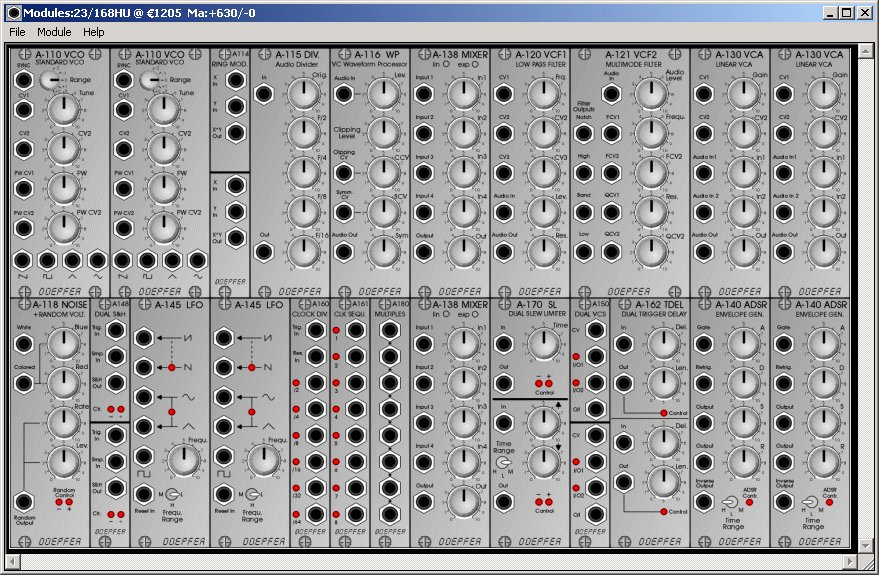Select lin mode on the bottom-row A-138 MIXER
Image resolution: width=879 pixels, height=575 pixels.
tap(446, 314)
